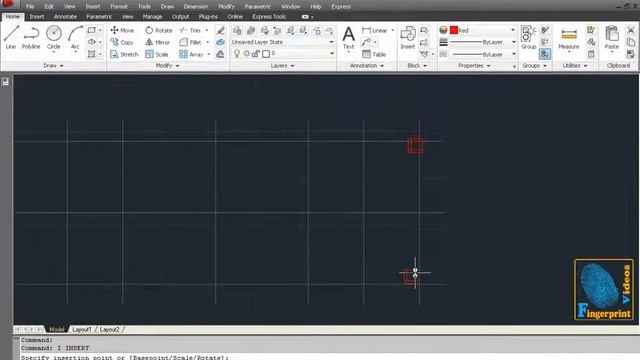640x360 pixels.
Task: Open Layer Properties manager icon
Action: [237, 30]
